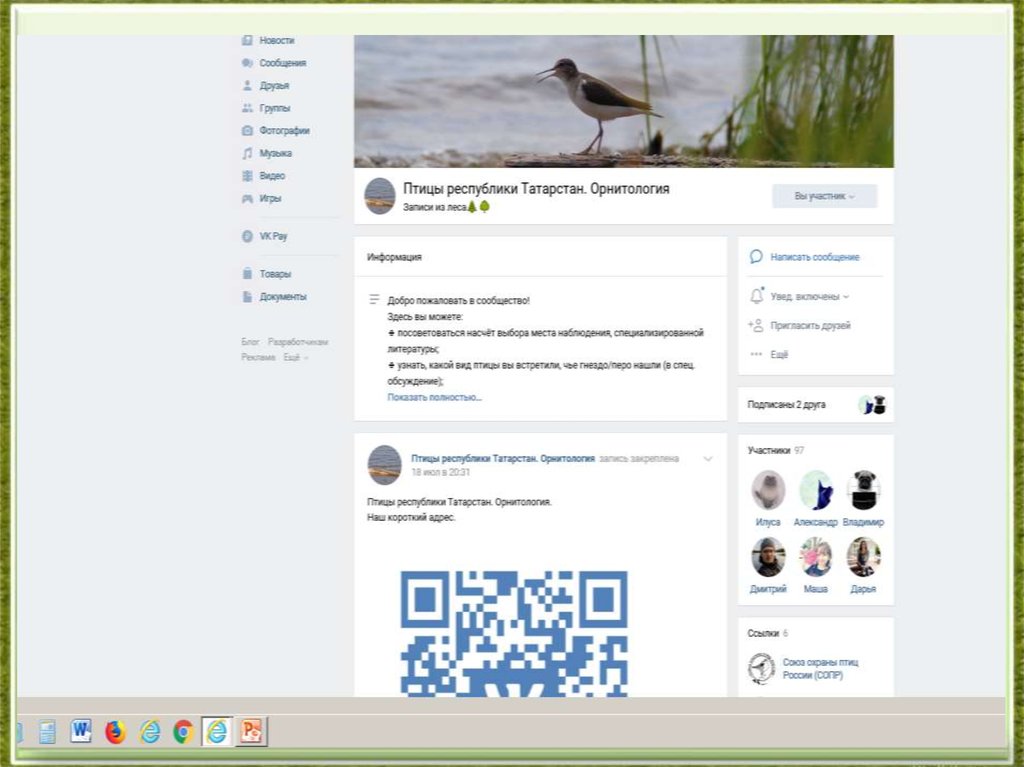Viewport: 1024px width, 767px height.
Task: Click the Музыка music note icon
Action: tap(247, 154)
